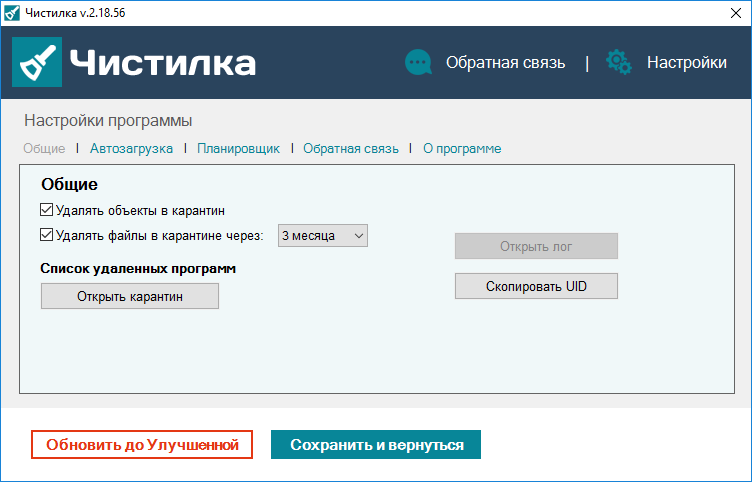Switch to the Автозагрузка tab

click(x=131, y=148)
